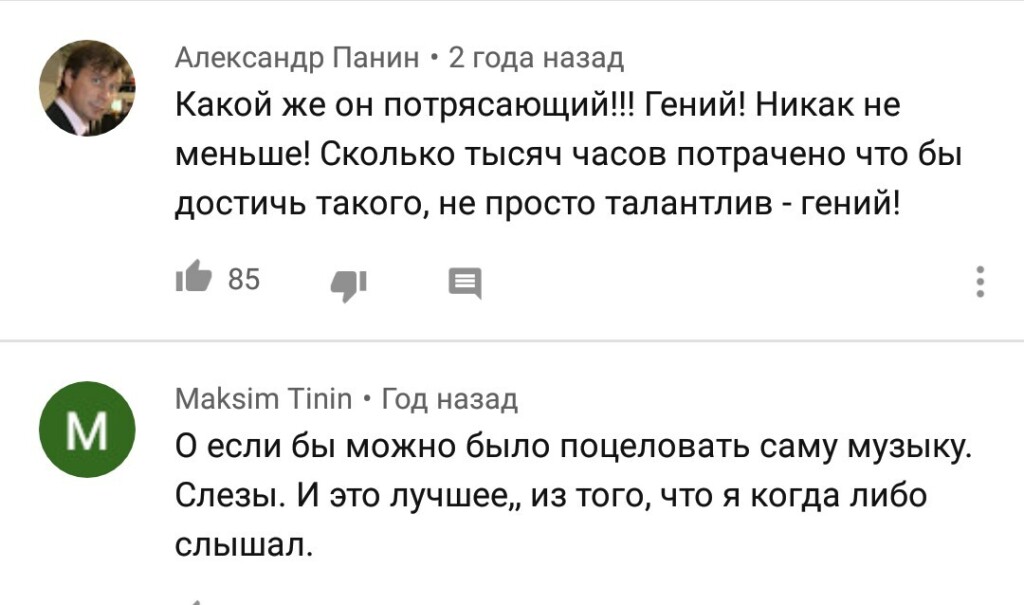Viewport: 1024px width, 605px height.
Task: Click the username Maksim Tinin
Action: click(264, 400)
